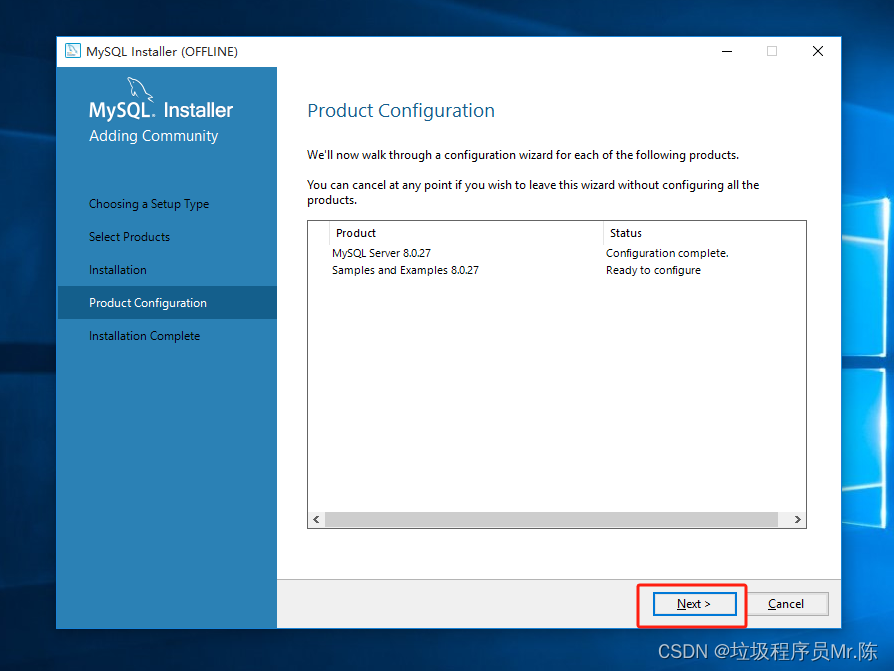This screenshot has width=894, height=671.
Task: Click the Configuration complete status text
Action: [x=667, y=253]
